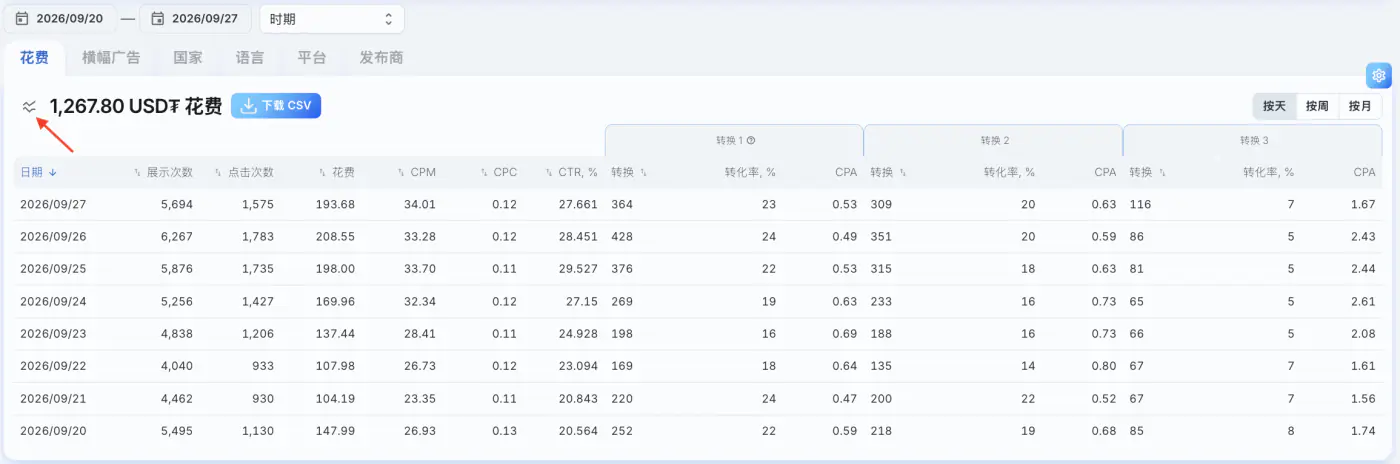The image size is (1400, 464).
Task: Click conversion 1 value 428
Action: (x=622, y=237)
